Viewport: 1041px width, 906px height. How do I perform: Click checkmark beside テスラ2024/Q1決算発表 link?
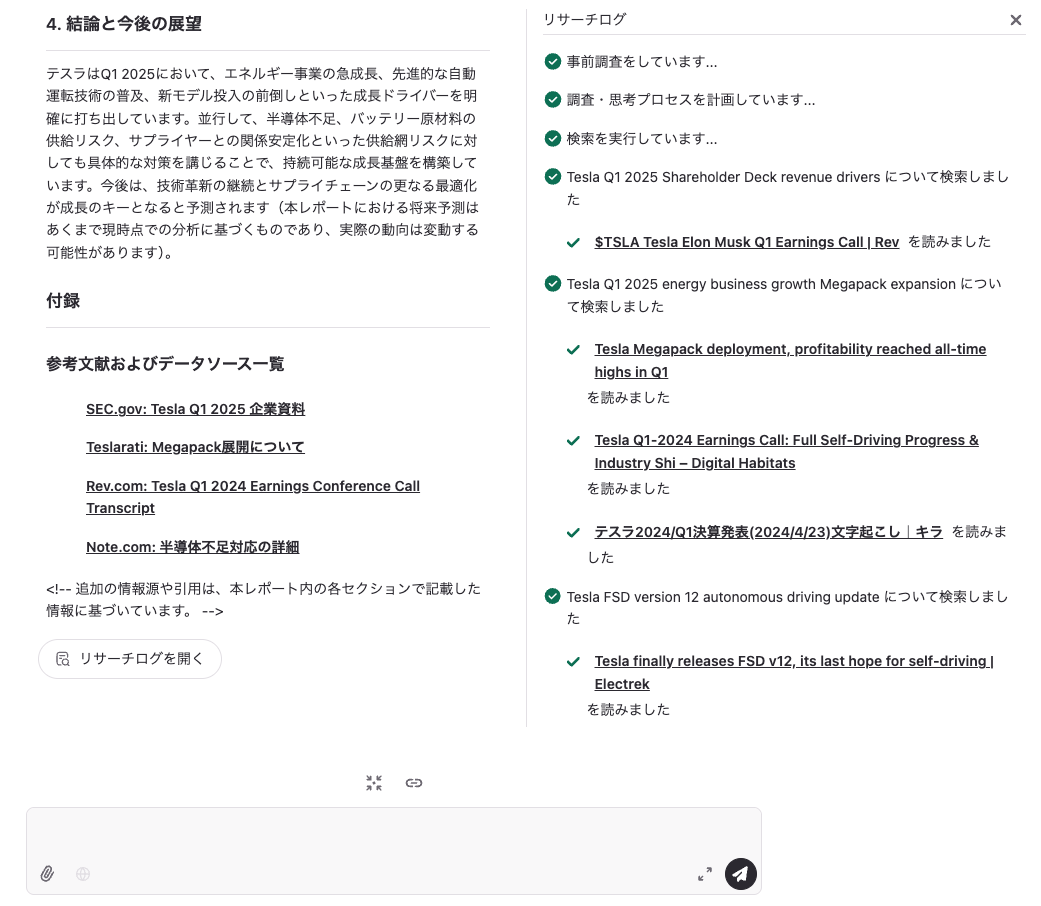pos(574,532)
